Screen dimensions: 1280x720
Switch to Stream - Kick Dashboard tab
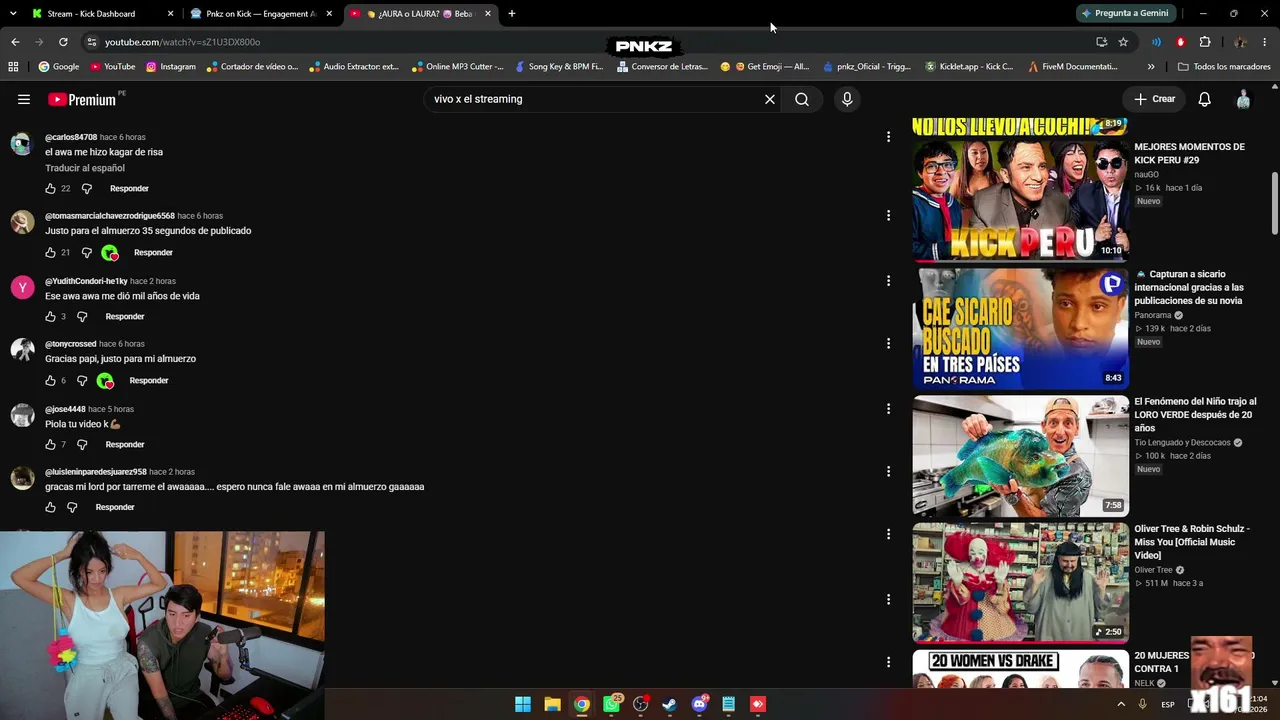[91, 14]
